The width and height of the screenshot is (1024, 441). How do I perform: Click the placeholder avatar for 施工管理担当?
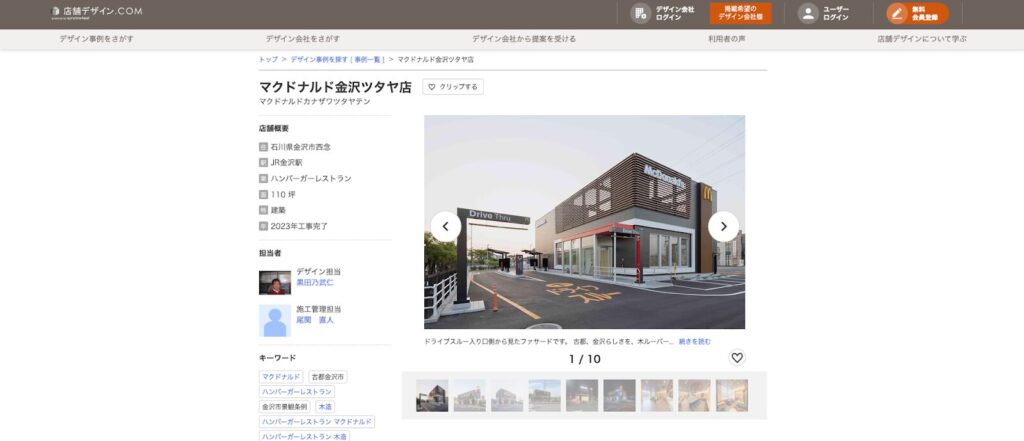coord(275,321)
